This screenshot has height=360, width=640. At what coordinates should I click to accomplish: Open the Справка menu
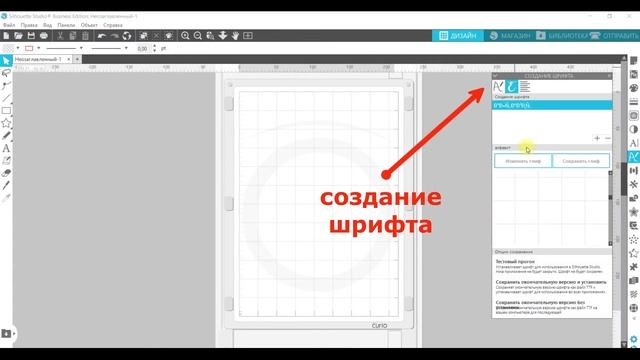click(x=113, y=25)
